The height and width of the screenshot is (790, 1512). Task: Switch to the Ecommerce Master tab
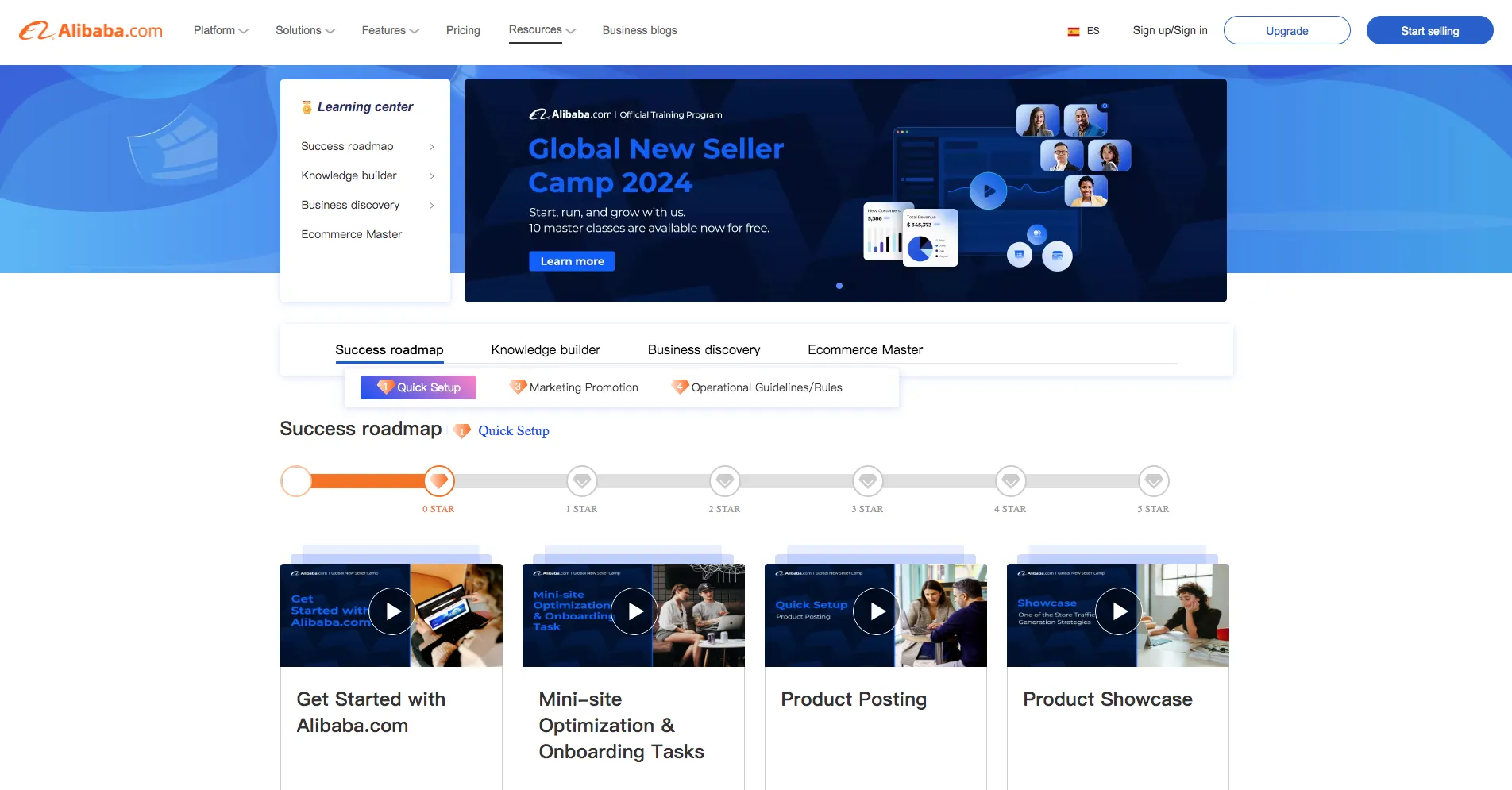pyautogui.click(x=865, y=349)
